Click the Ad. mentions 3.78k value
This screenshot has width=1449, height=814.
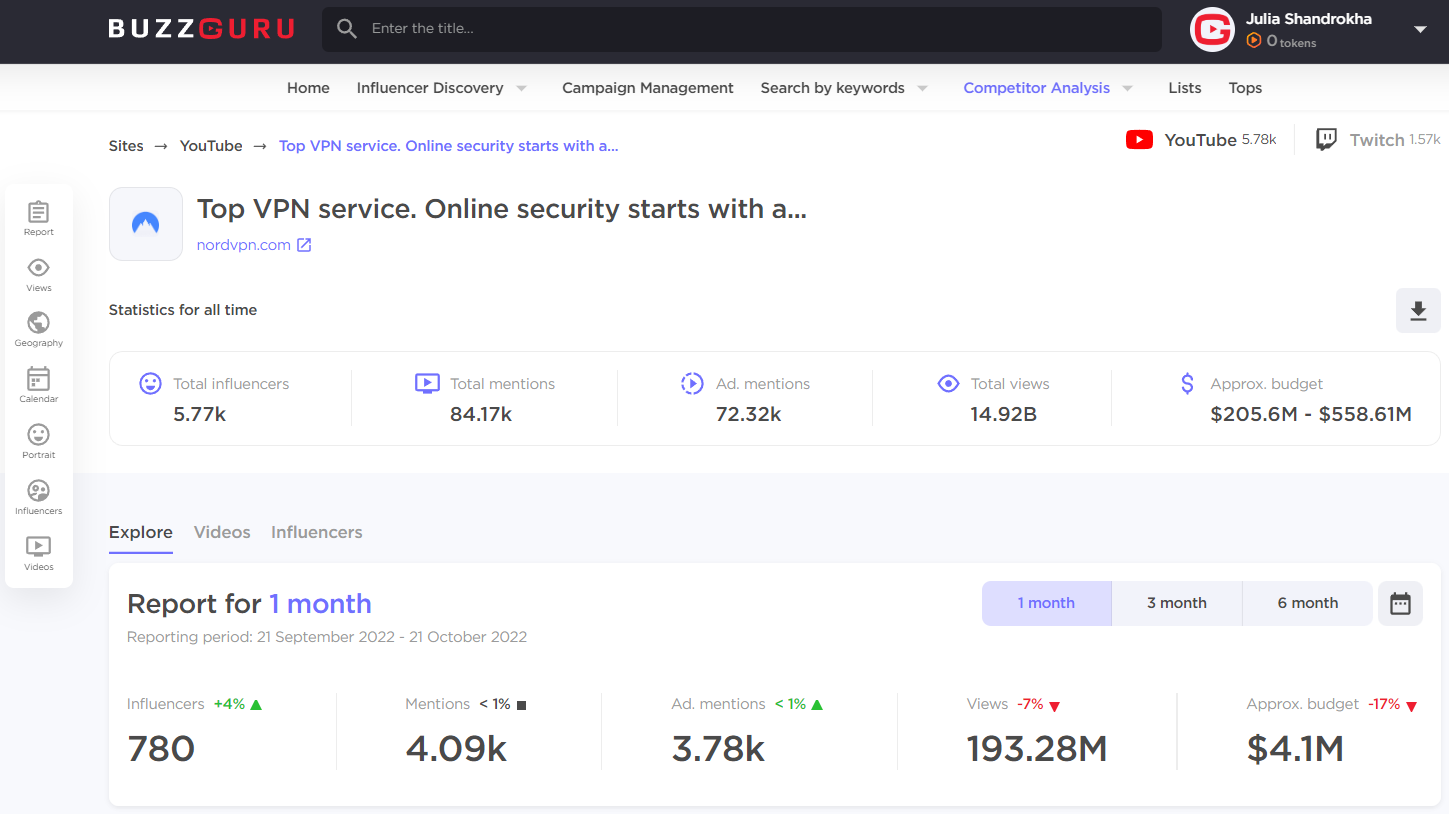tap(718, 749)
